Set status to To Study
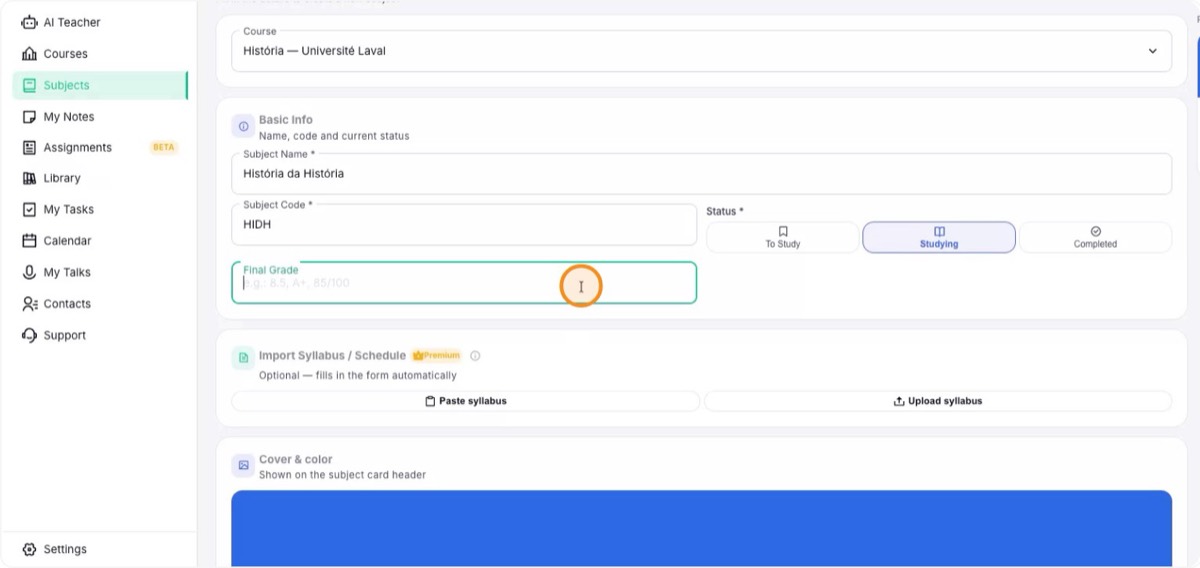Viewport: 1200px width, 568px height. pyautogui.click(x=782, y=237)
